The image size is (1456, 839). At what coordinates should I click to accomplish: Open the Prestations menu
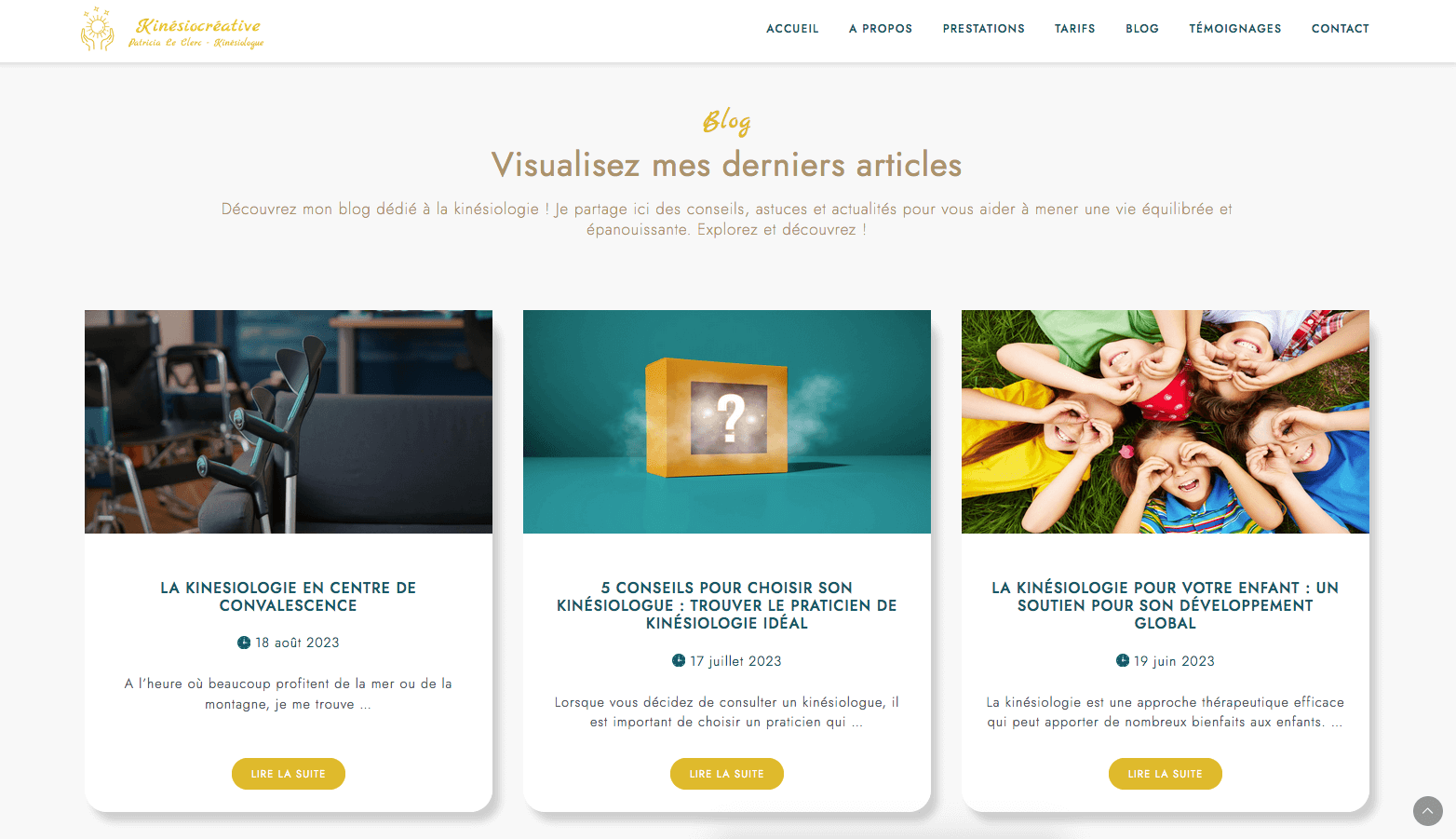click(x=983, y=29)
